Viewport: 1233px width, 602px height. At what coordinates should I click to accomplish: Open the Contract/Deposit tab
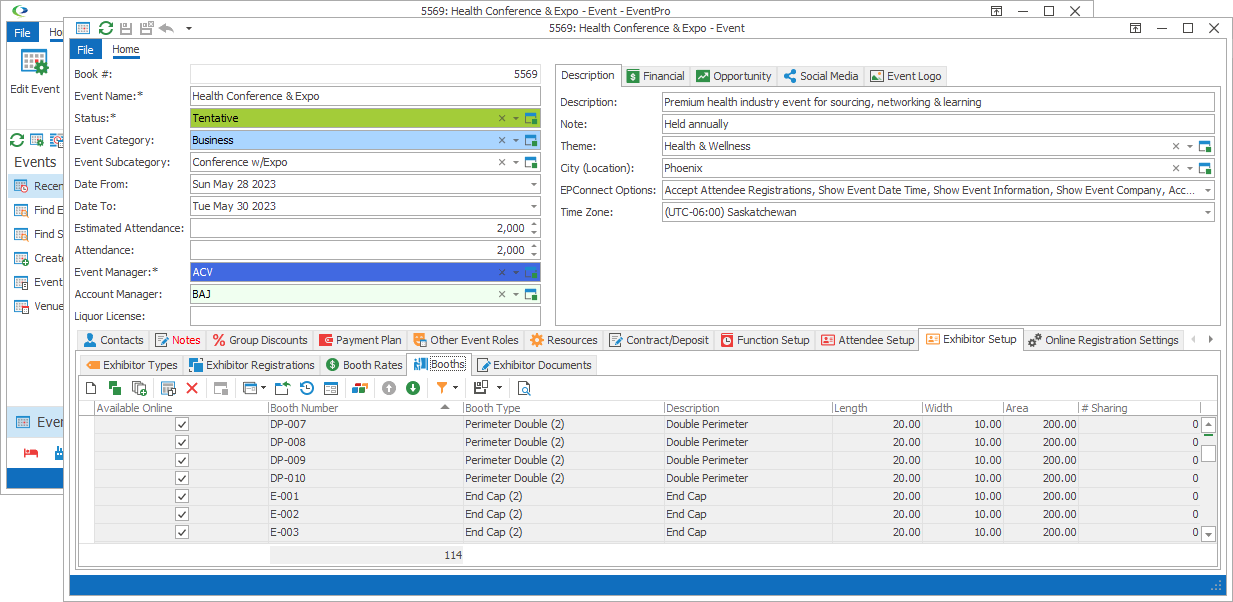(658, 340)
